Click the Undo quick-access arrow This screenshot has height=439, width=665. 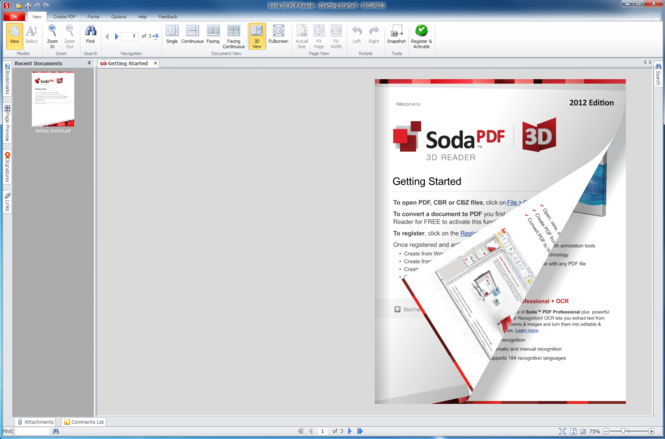(x=37, y=6)
